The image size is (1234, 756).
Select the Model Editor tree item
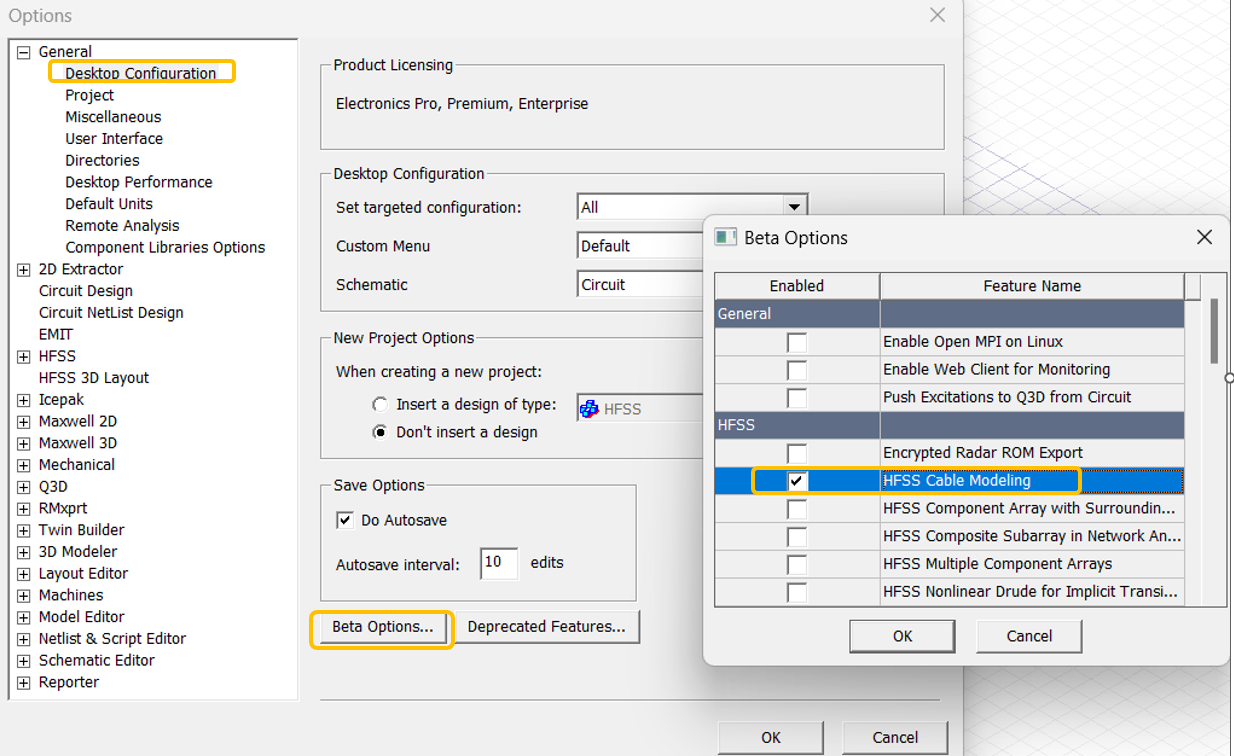pos(82,618)
